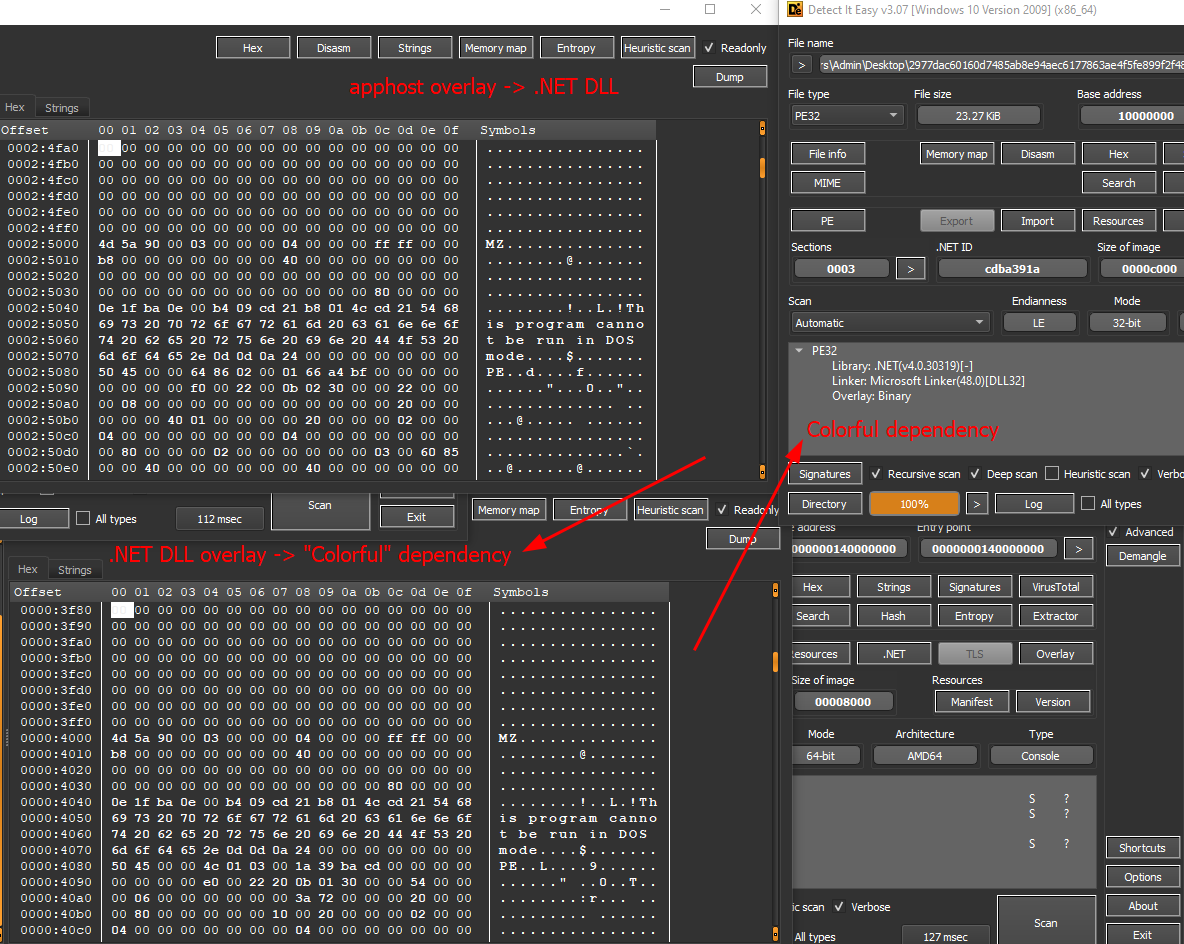This screenshot has width=1184, height=944.
Task: Click the Detect It Easy title bar icon
Action: pos(795,10)
